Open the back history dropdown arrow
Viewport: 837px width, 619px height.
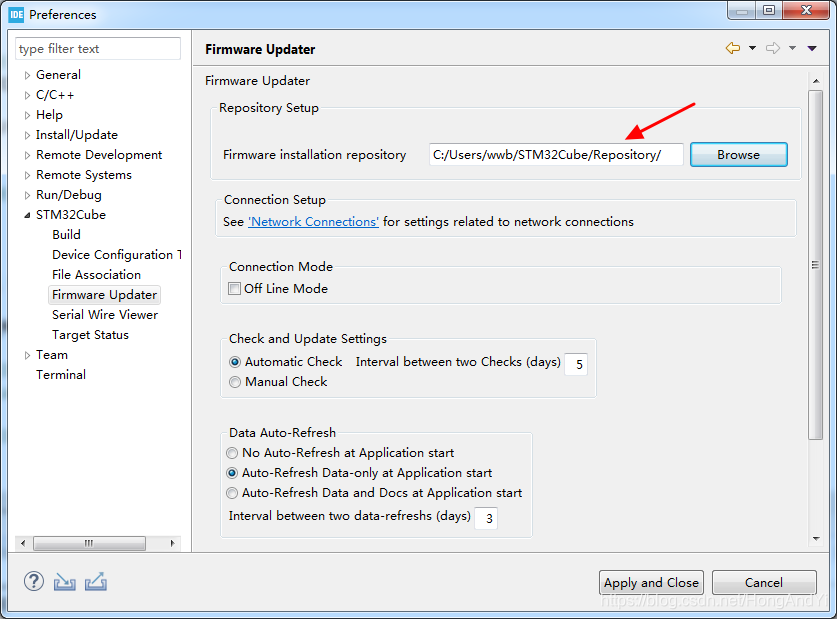click(752, 48)
